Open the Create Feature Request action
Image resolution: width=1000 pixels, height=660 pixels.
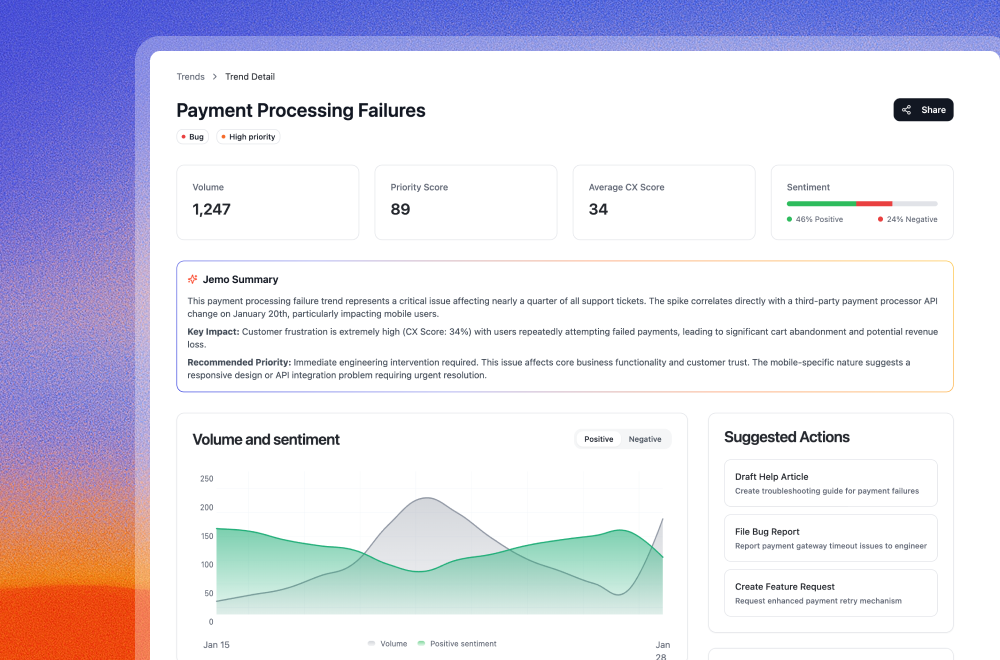pyautogui.click(x=830, y=592)
